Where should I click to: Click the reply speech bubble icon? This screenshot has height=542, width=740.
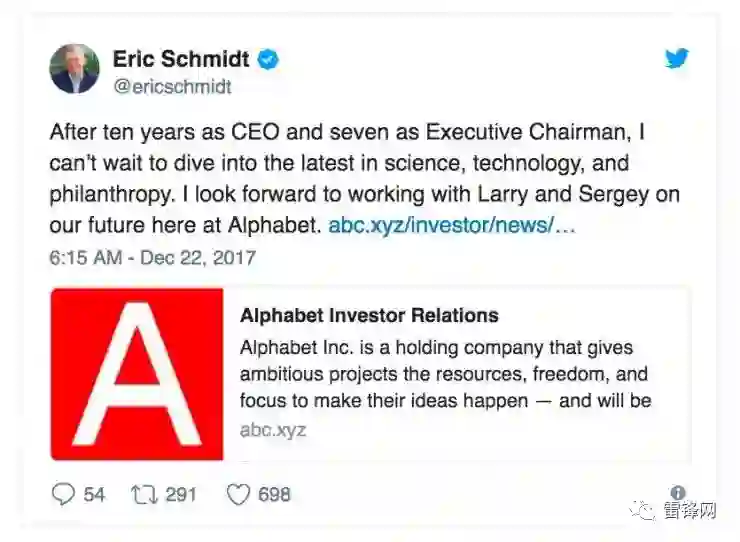tap(63, 494)
